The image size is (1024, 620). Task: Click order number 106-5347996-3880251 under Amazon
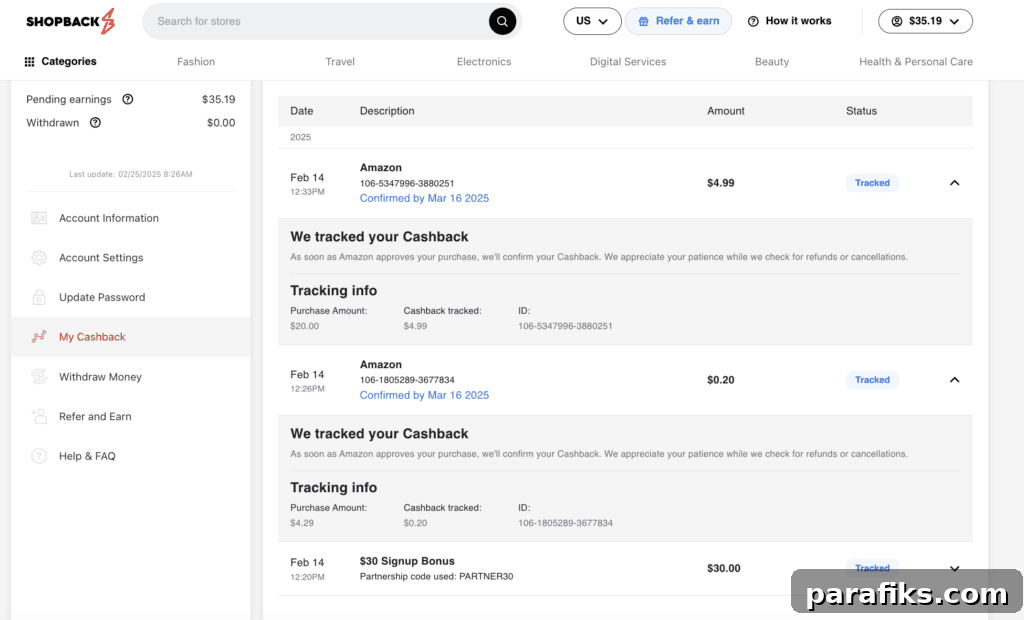tap(407, 184)
